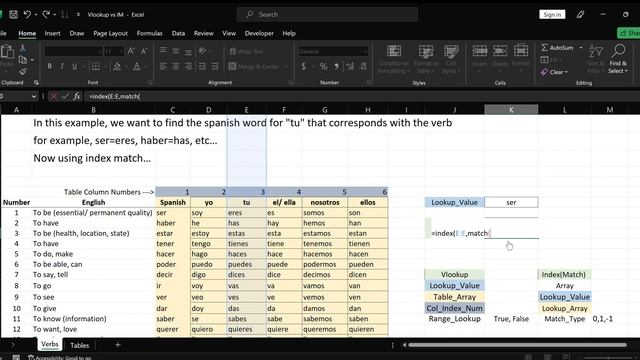Center text horizontally
Screen dimensions: 640x360
(x=176, y=66)
